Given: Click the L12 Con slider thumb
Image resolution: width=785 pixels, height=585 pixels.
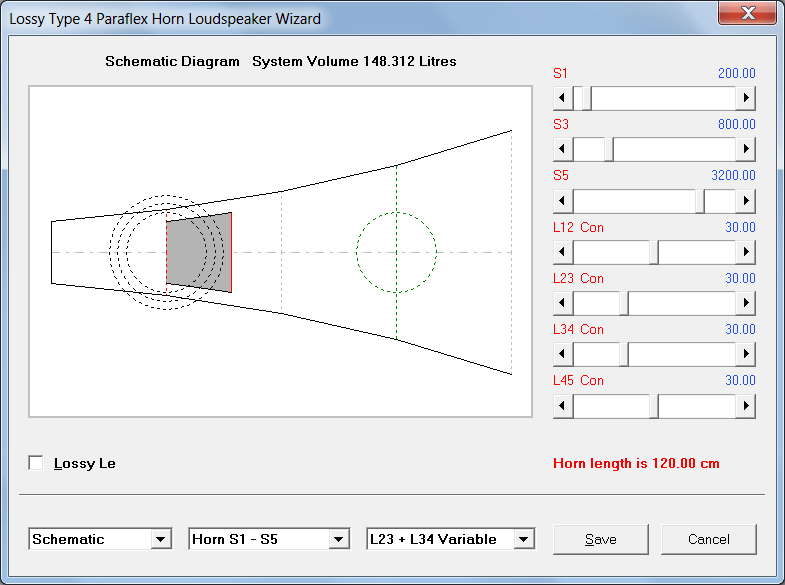Looking at the screenshot, I should (x=654, y=252).
